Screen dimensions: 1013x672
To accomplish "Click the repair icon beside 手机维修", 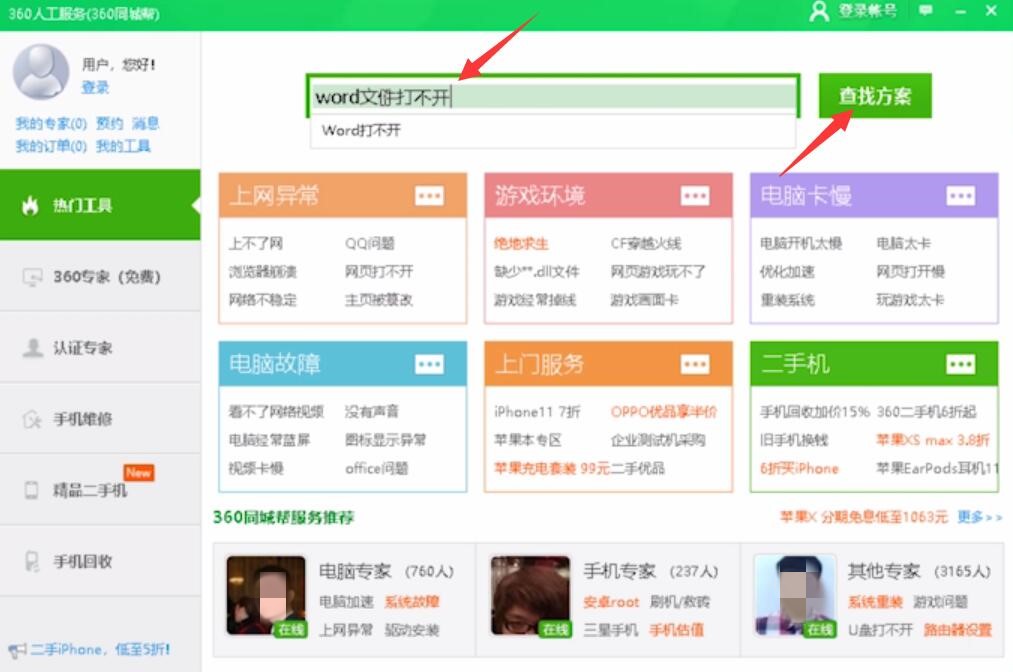I will click(32, 419).
